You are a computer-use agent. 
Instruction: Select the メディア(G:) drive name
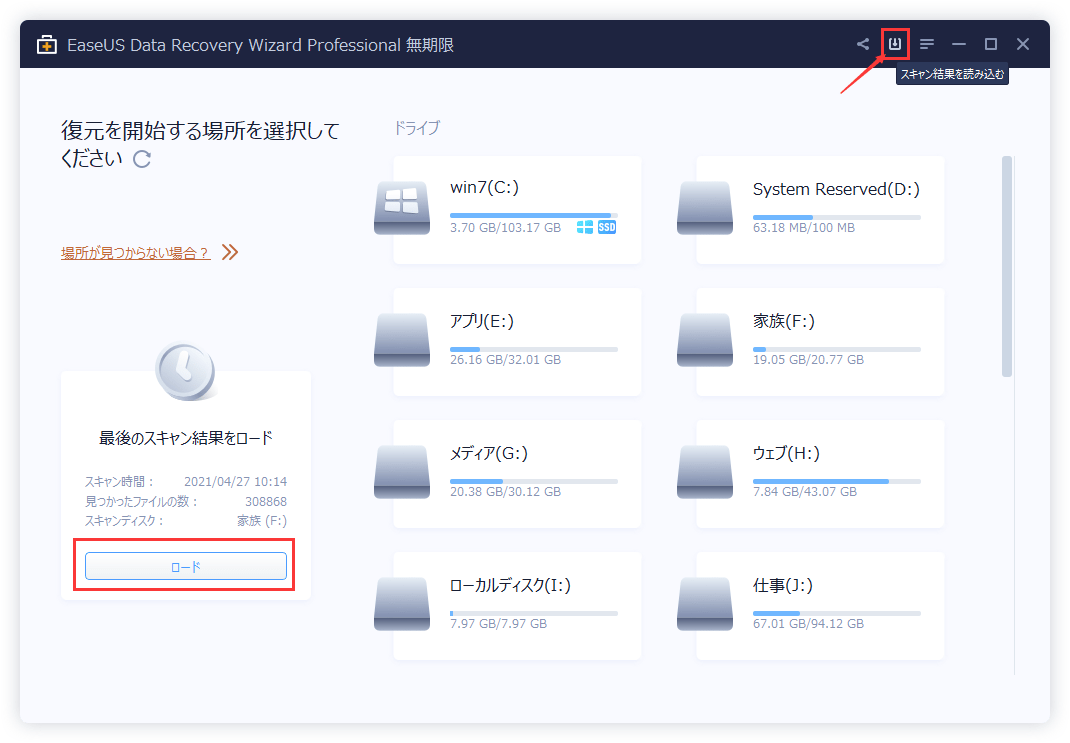click(489, 453)
